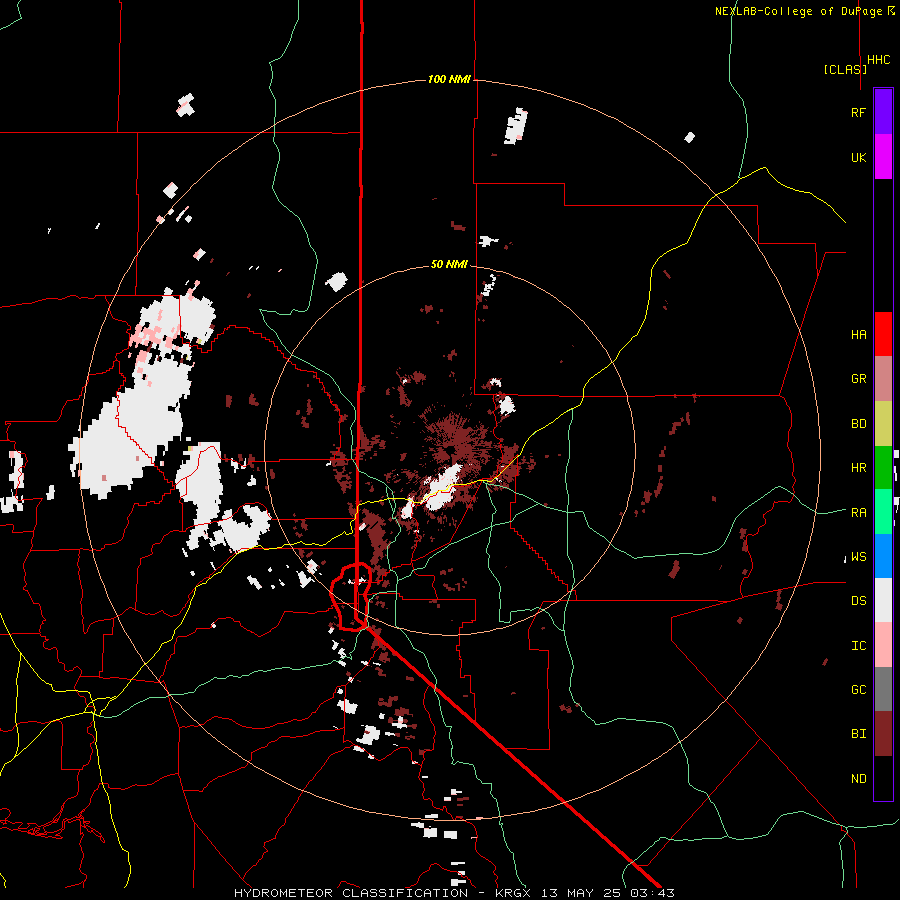Click the GR legend color swatch

tap(883, 378)
